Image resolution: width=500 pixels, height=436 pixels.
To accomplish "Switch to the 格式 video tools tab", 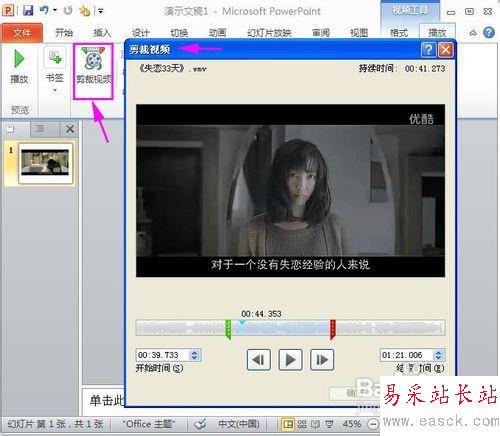I will coord(399,33).
